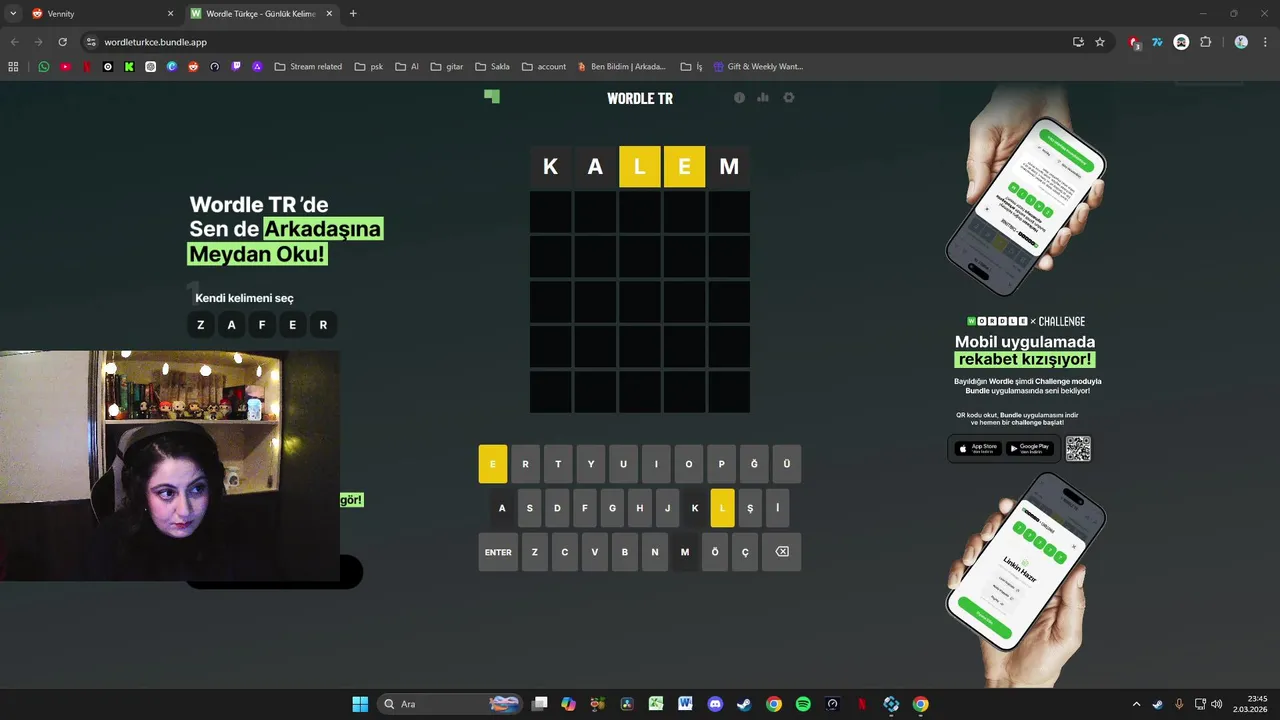Screen dimensions: 1280x720
Task: Tap yellow E key on Wordle keyboard
Action: coord(493,464)
